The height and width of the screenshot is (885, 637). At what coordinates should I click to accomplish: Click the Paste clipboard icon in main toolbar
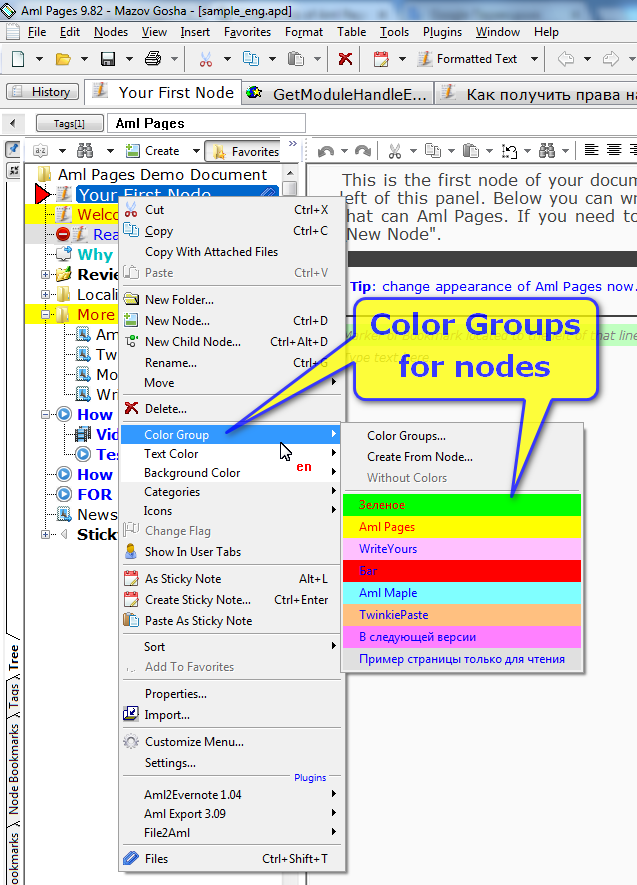point(296,59)
